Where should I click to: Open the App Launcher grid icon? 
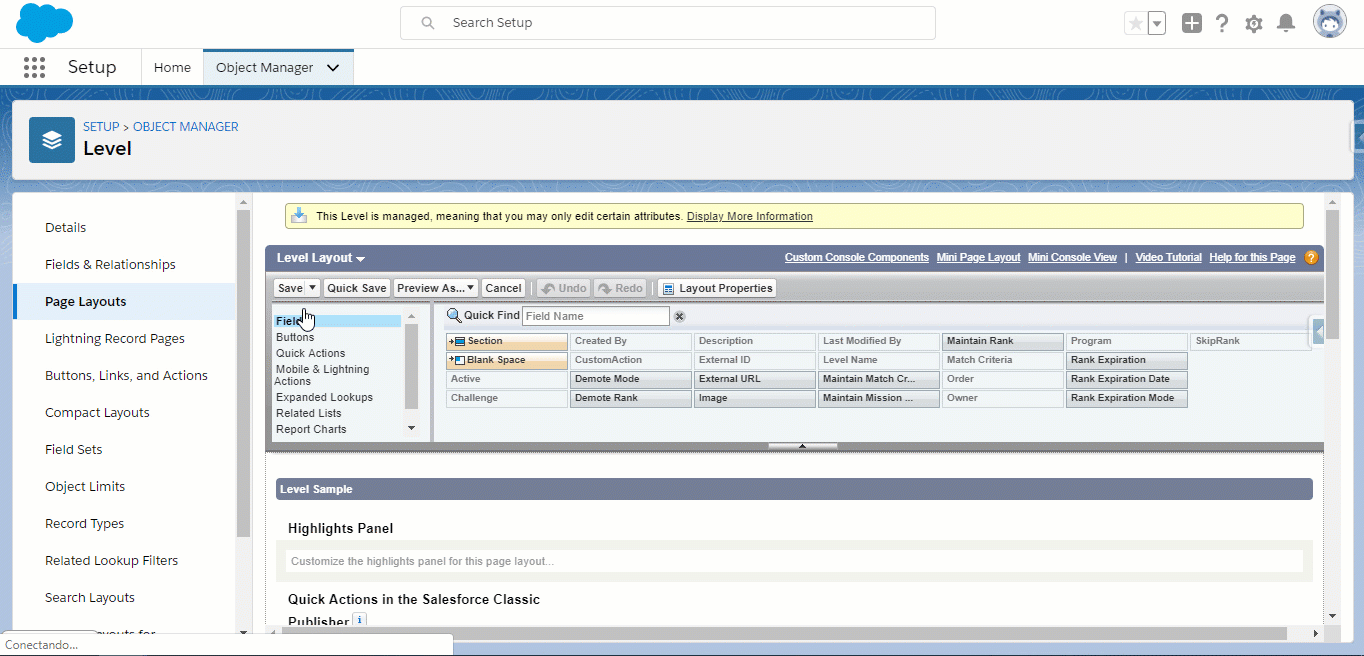coord(34,67)
